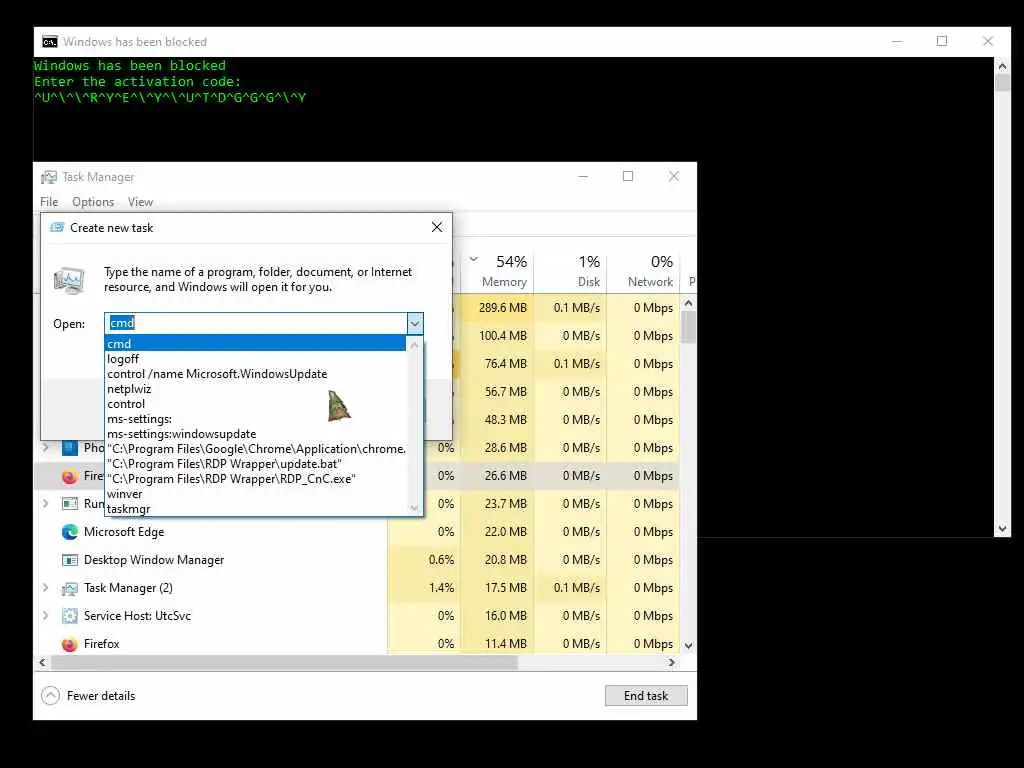Close the Windows has been blocked window

988,41
